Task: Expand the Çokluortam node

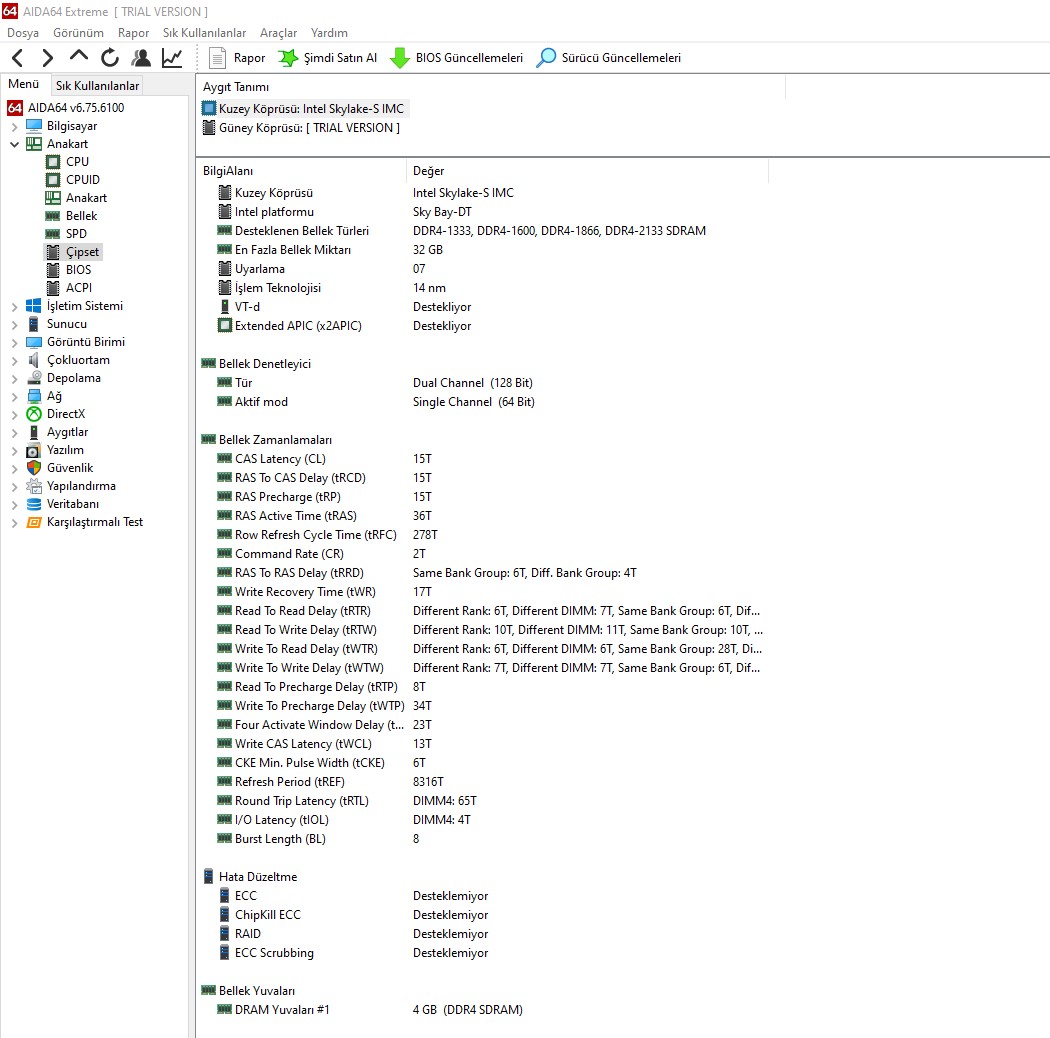Action: pos(14,361)
